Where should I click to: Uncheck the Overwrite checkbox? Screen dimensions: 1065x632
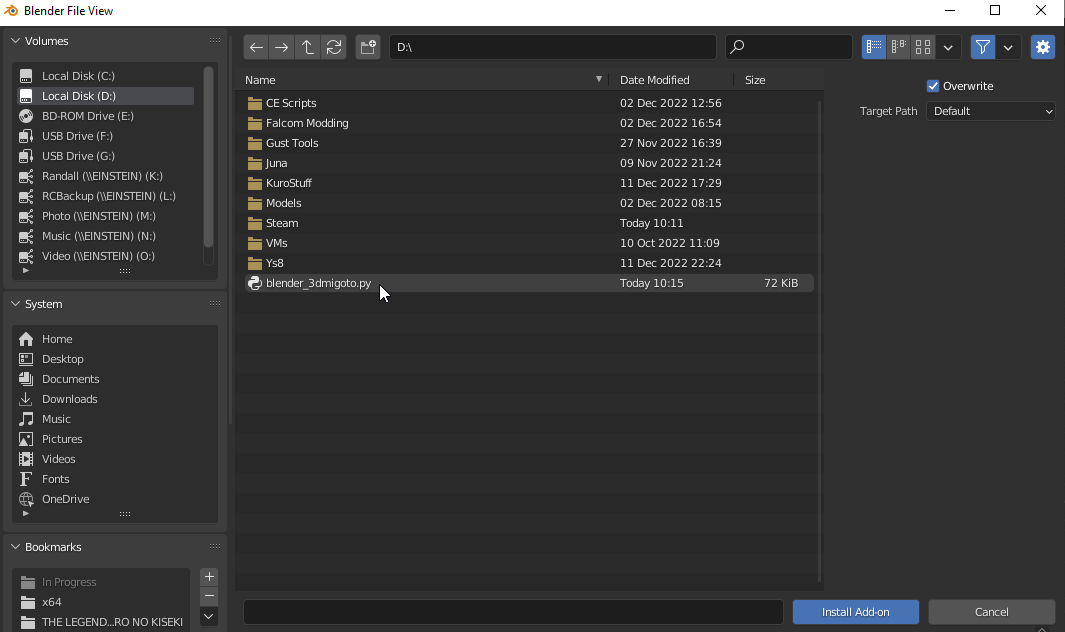(x=933, y=86)
